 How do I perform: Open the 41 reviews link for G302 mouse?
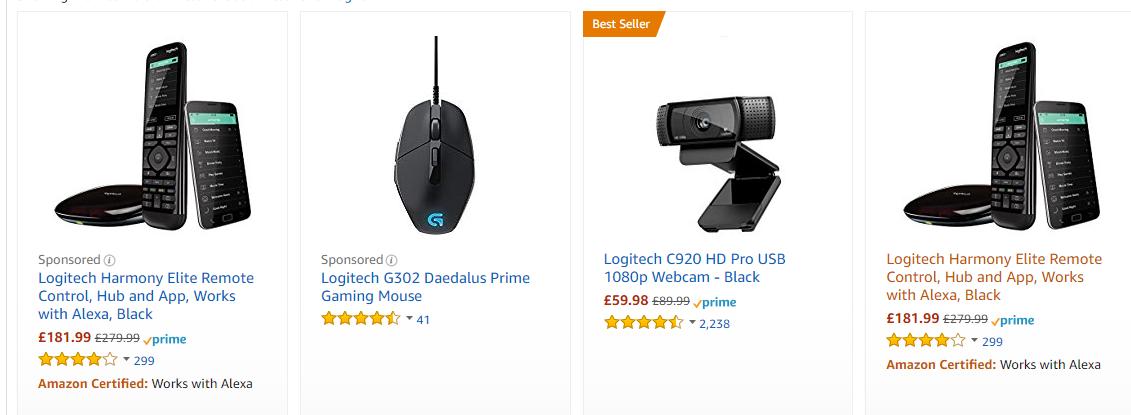pos(423,320)
